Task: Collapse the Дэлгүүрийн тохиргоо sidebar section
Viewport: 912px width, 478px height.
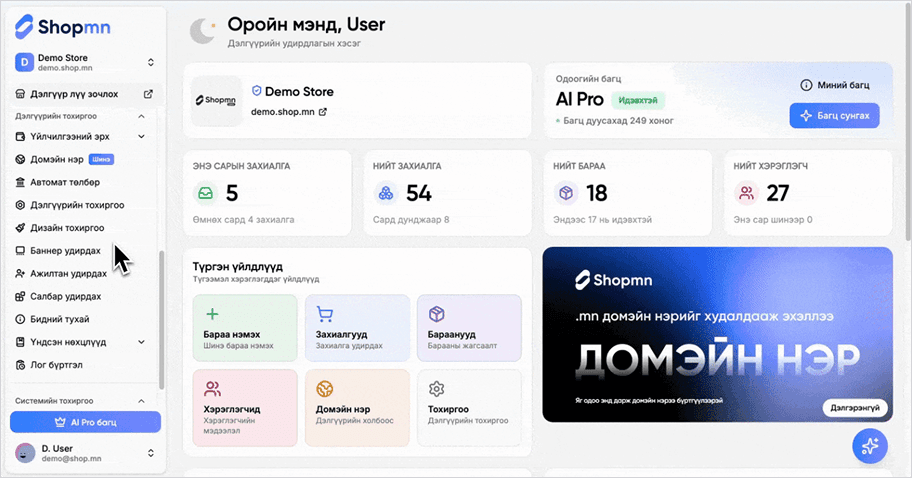Action: [141, 116]
